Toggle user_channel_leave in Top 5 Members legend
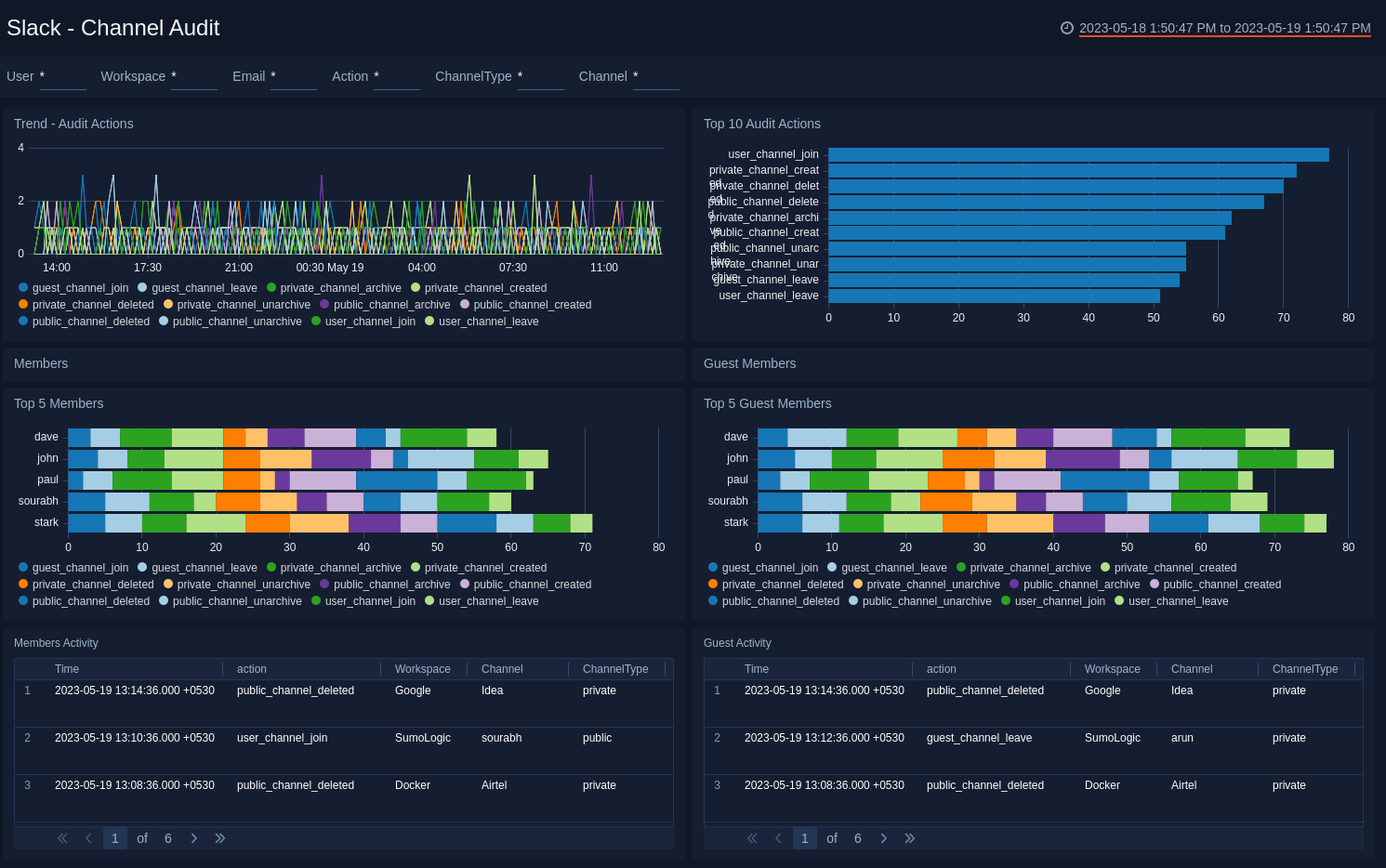This screenshot has width=1386, height=868. [x=482, y=601]
